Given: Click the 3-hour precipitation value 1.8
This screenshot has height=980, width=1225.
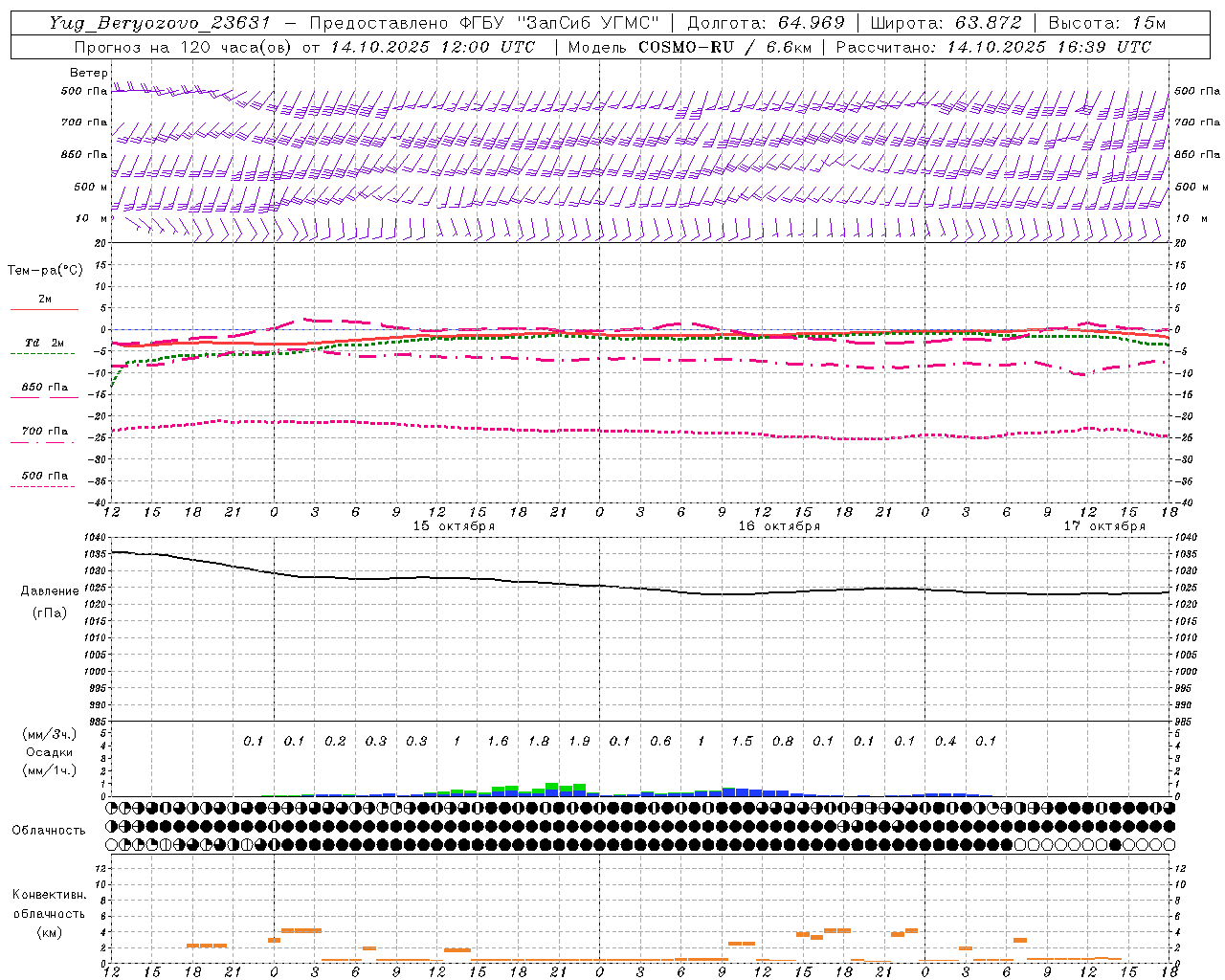Looking at the screenshot, I should 539,741.
